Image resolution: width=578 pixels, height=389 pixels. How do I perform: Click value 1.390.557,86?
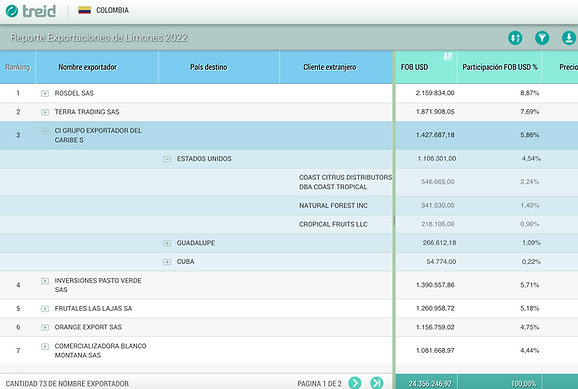coord(435,285)
